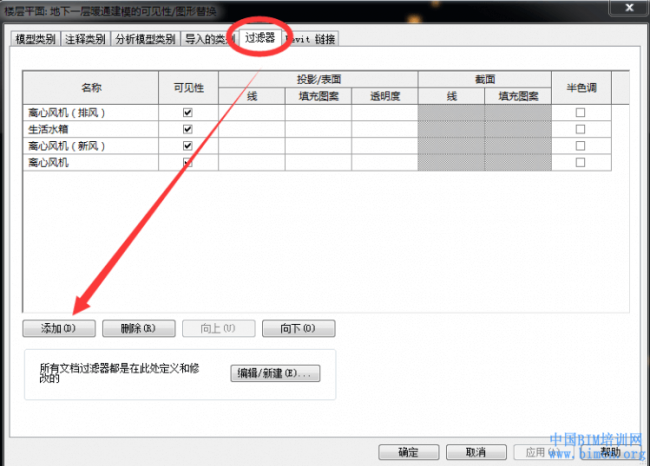Click the 删除 button
The image size is (650, 466).
(138, 328)
